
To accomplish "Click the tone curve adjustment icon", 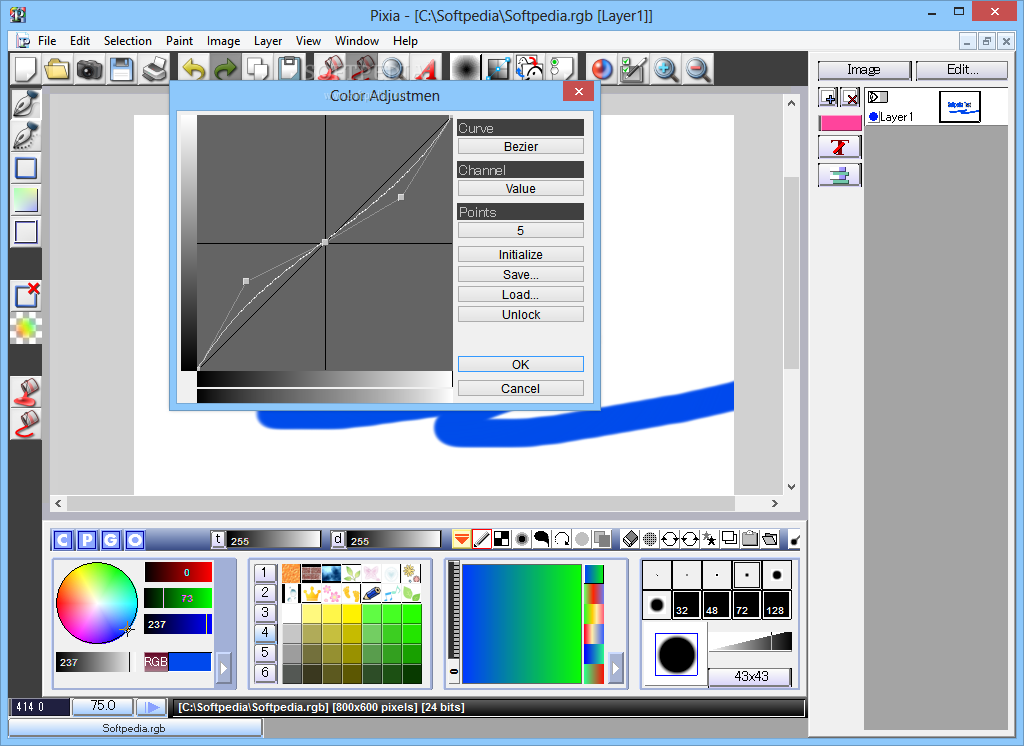I will tap(498, 69).
